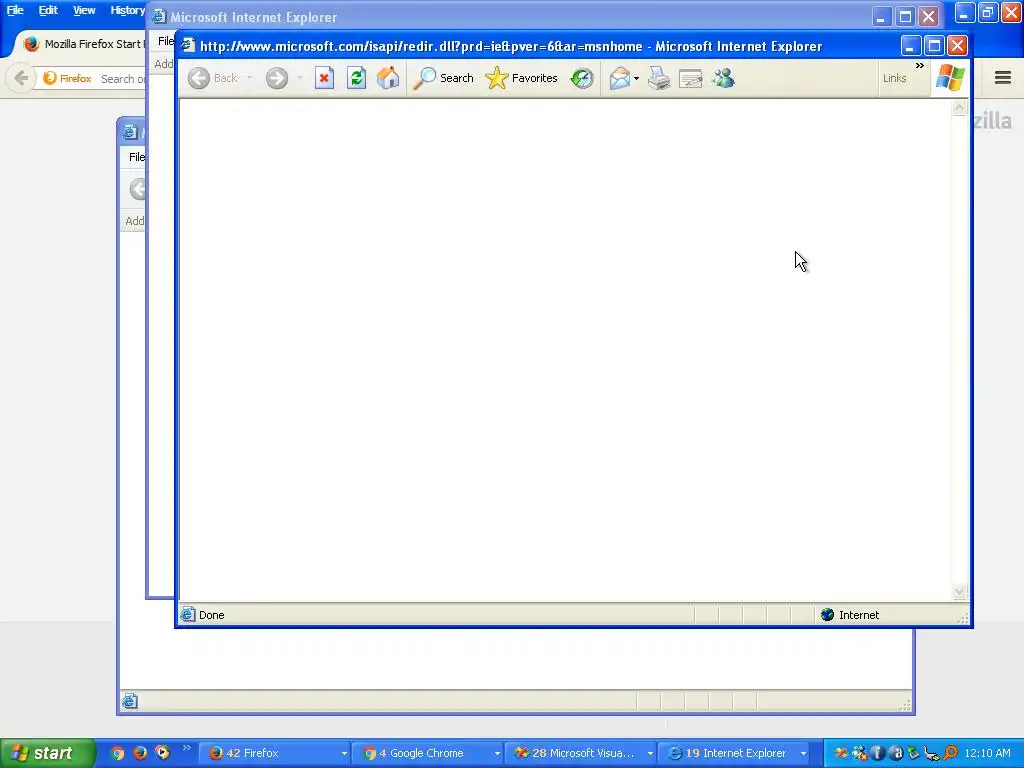
Task: Open the Favorites pane
Action: [x=522, y=78]
